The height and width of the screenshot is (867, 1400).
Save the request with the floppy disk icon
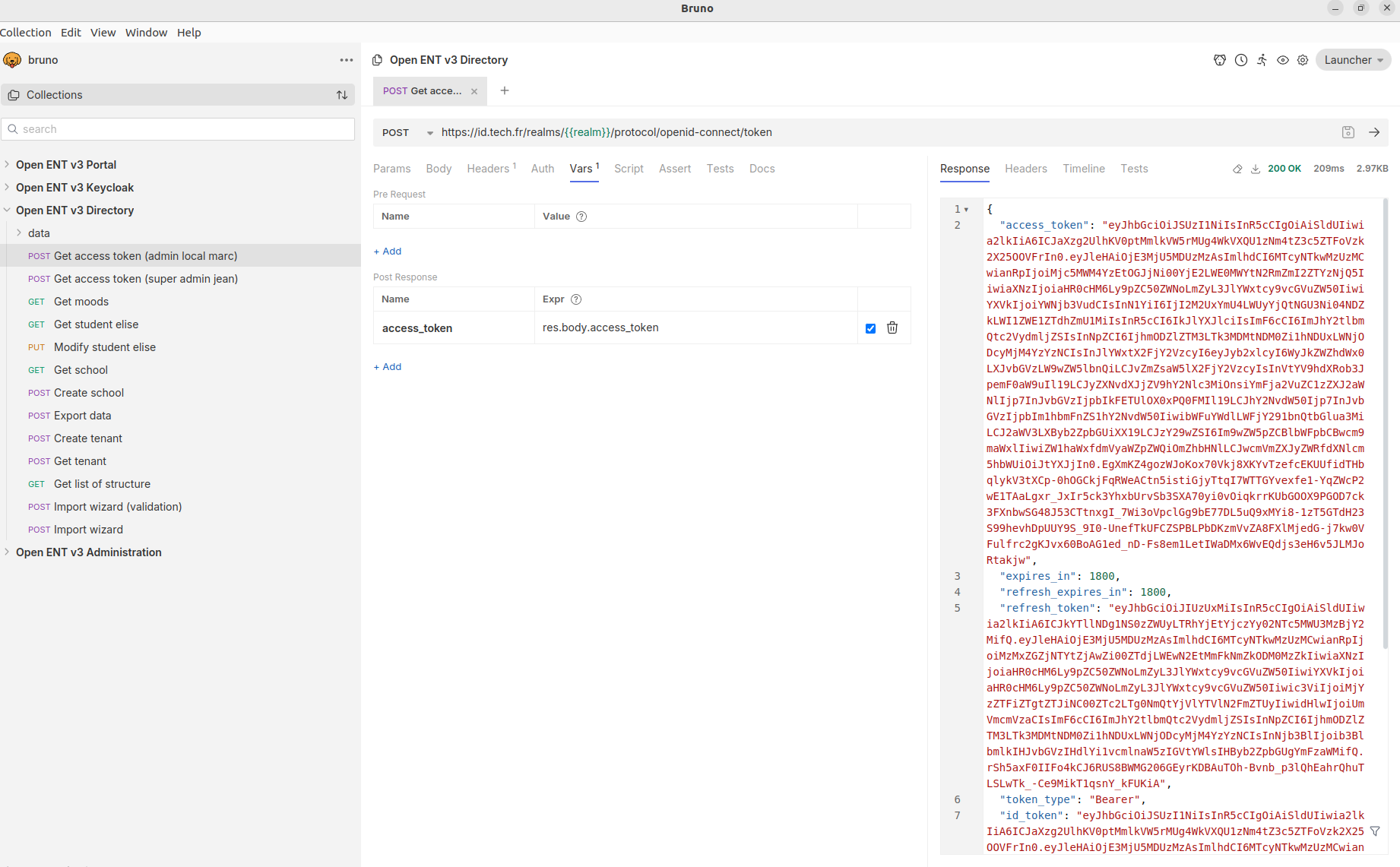pyautogui.click(x=1348, y=132)
